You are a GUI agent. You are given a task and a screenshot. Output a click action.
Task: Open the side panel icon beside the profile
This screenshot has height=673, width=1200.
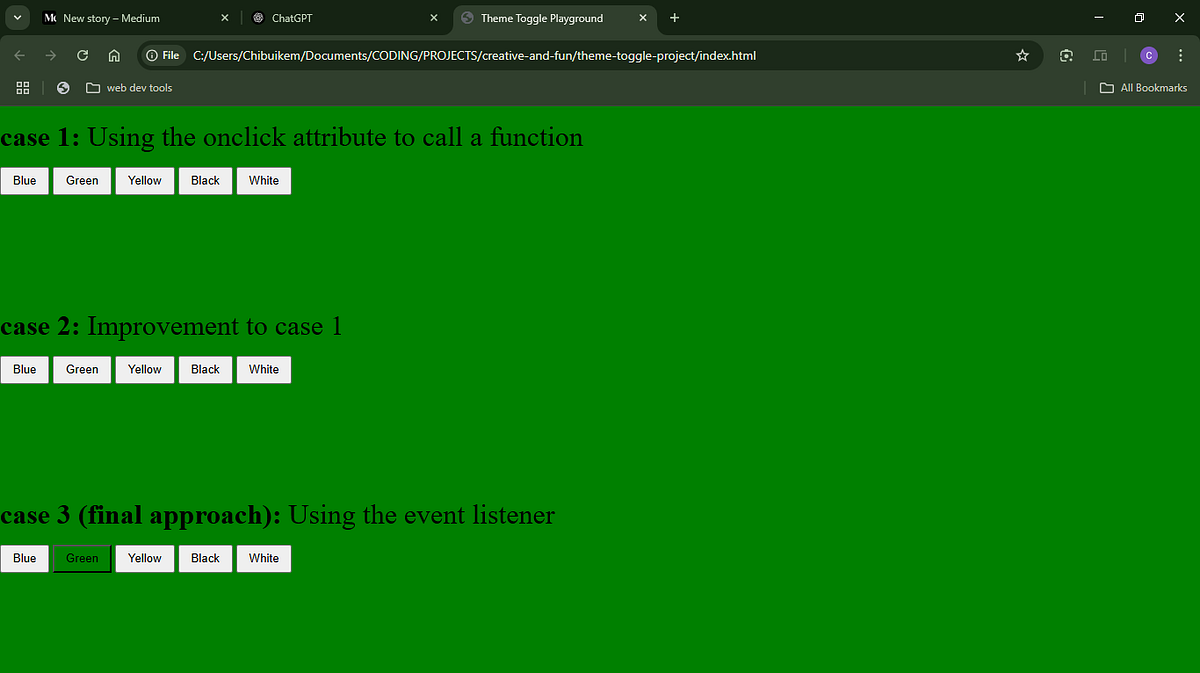point(1100,55)
